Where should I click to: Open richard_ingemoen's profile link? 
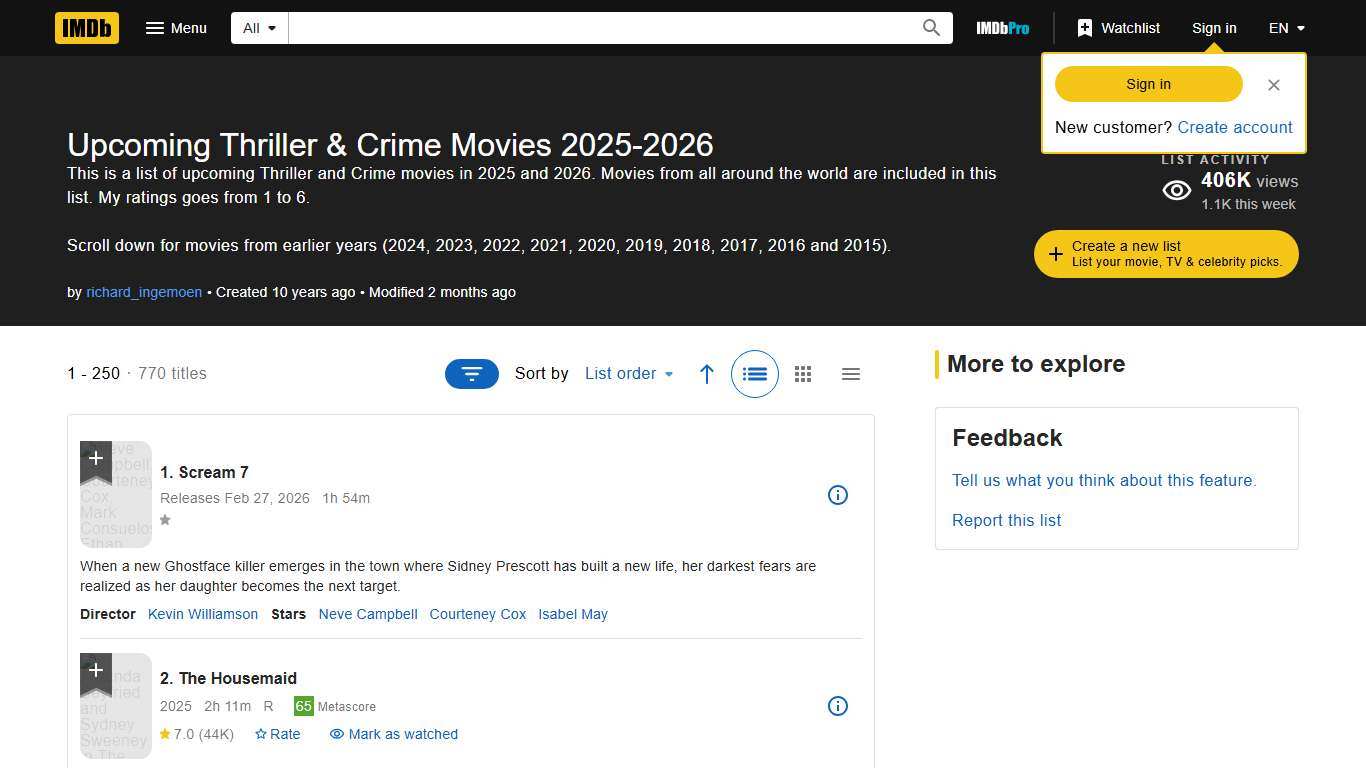click(143, 292)
